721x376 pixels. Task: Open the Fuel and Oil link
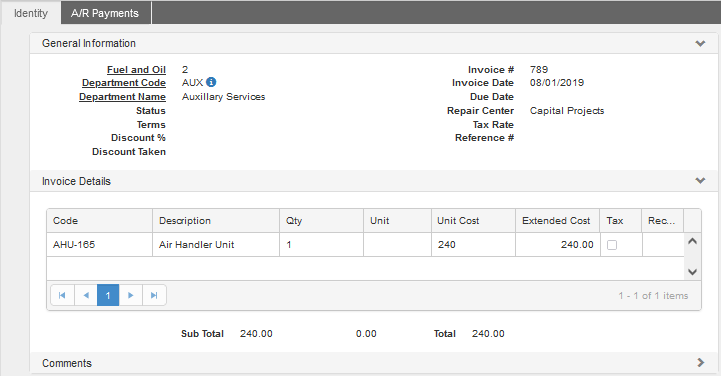(136, 70)
